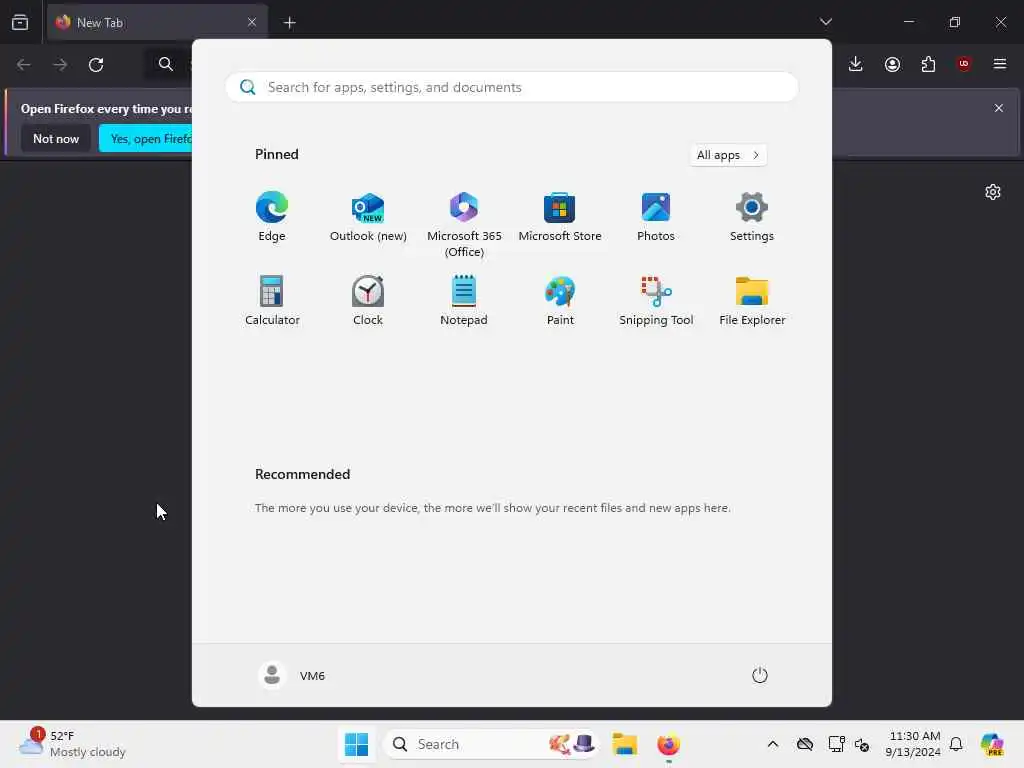Click the Yes, open Firefox button

[146, 138]
